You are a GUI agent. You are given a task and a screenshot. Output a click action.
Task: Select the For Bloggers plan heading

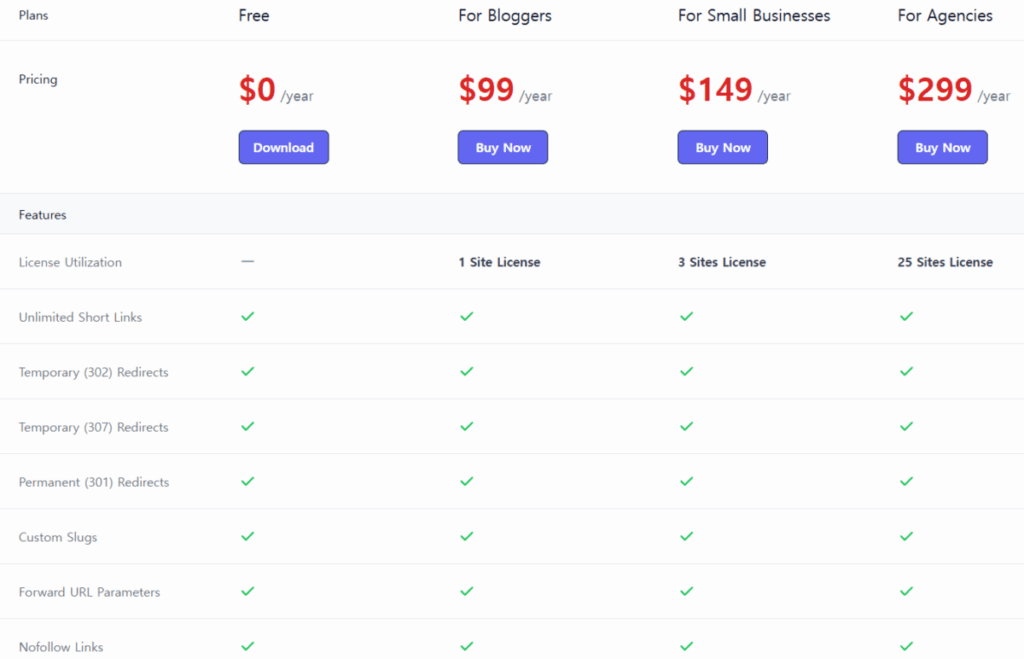[505, 16]
